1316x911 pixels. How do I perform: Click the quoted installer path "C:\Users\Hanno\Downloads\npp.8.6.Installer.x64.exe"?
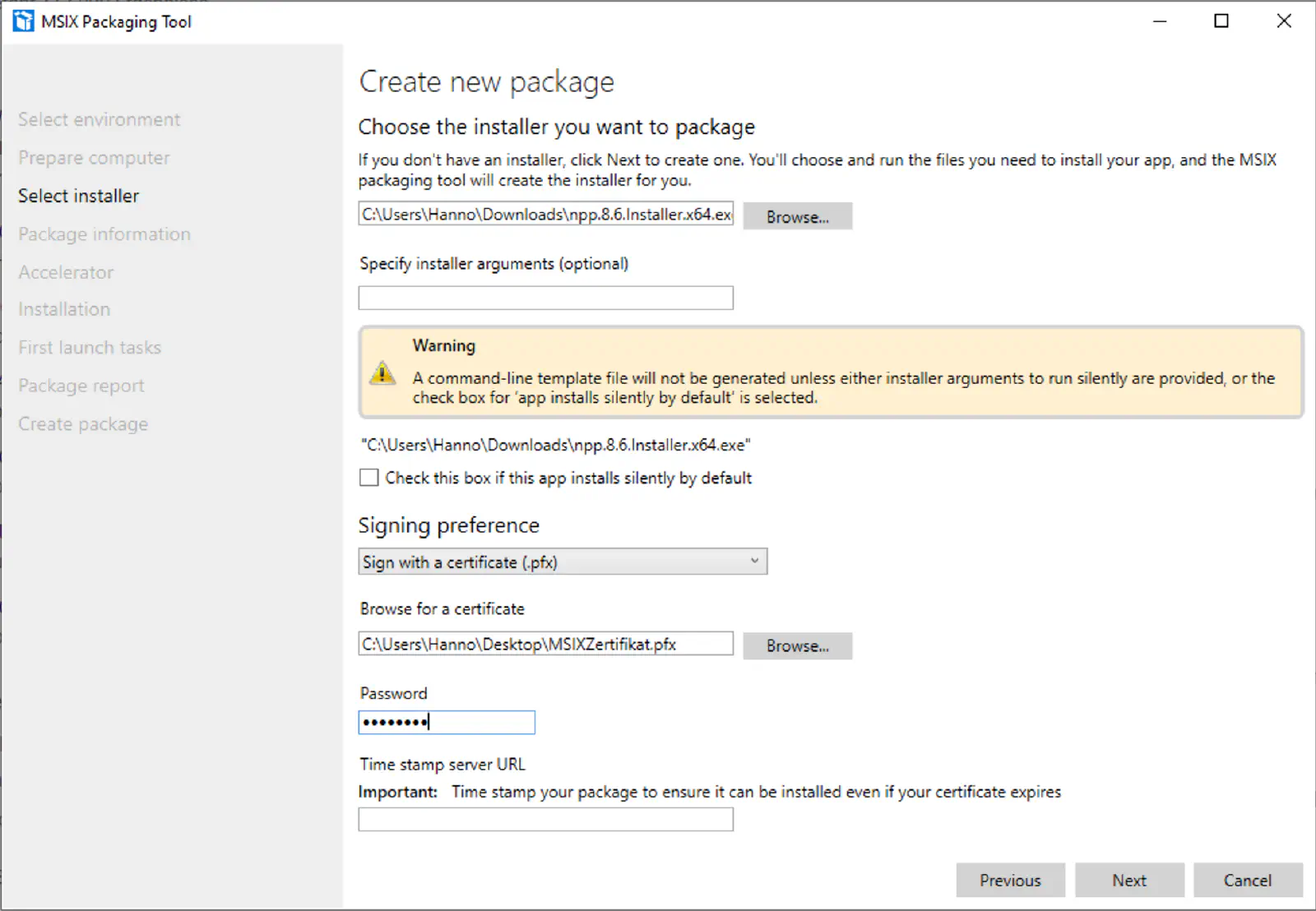coord(555,445)
